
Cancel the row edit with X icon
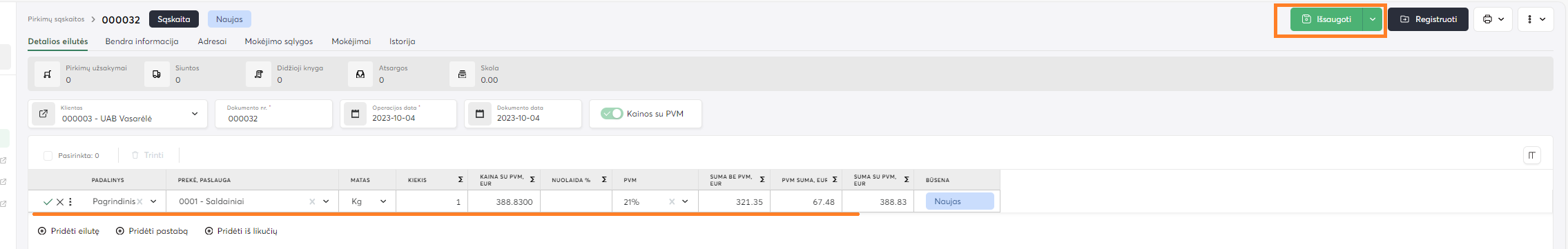pyautogui.click(x=60, y=202)
